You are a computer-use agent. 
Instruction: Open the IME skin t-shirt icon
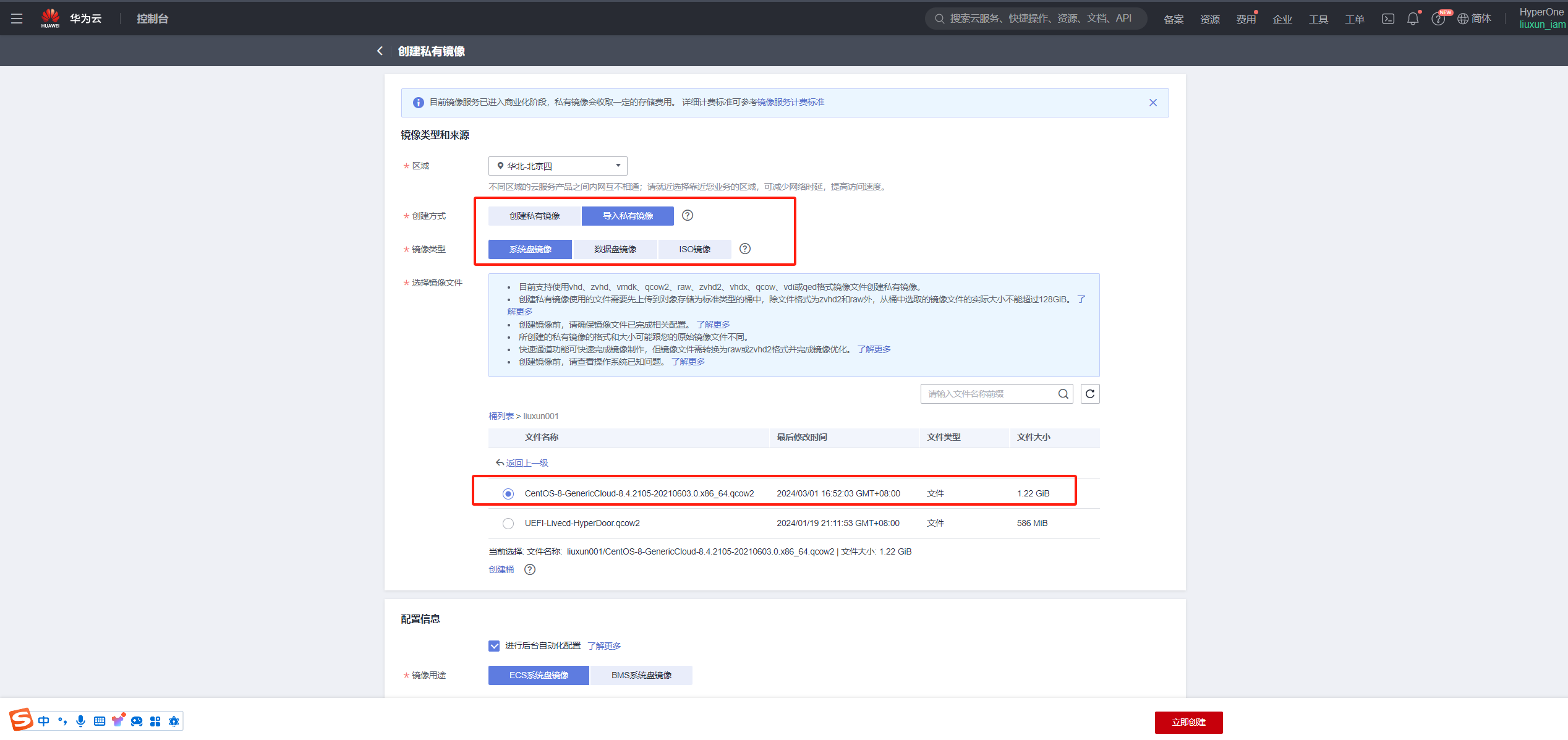[118, 720]
